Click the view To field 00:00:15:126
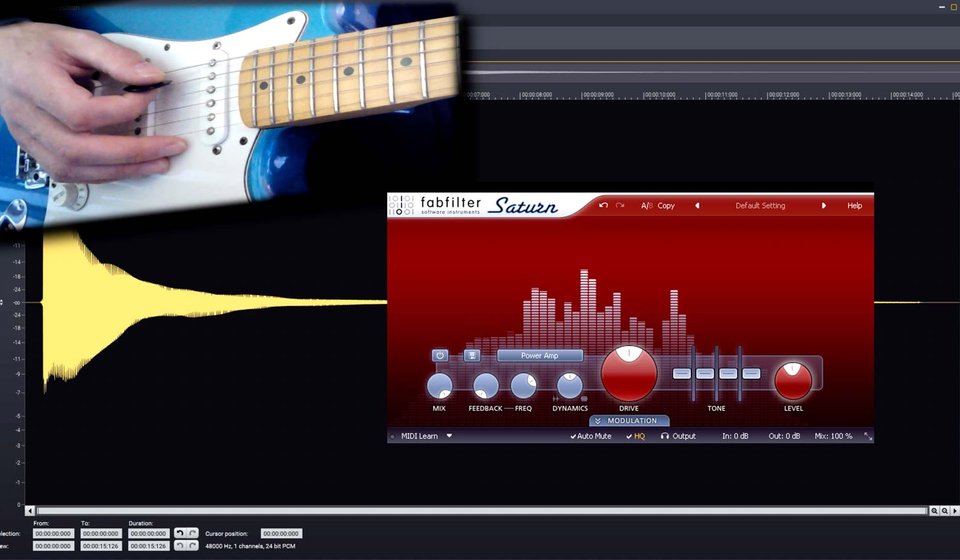 click(101, 546)
